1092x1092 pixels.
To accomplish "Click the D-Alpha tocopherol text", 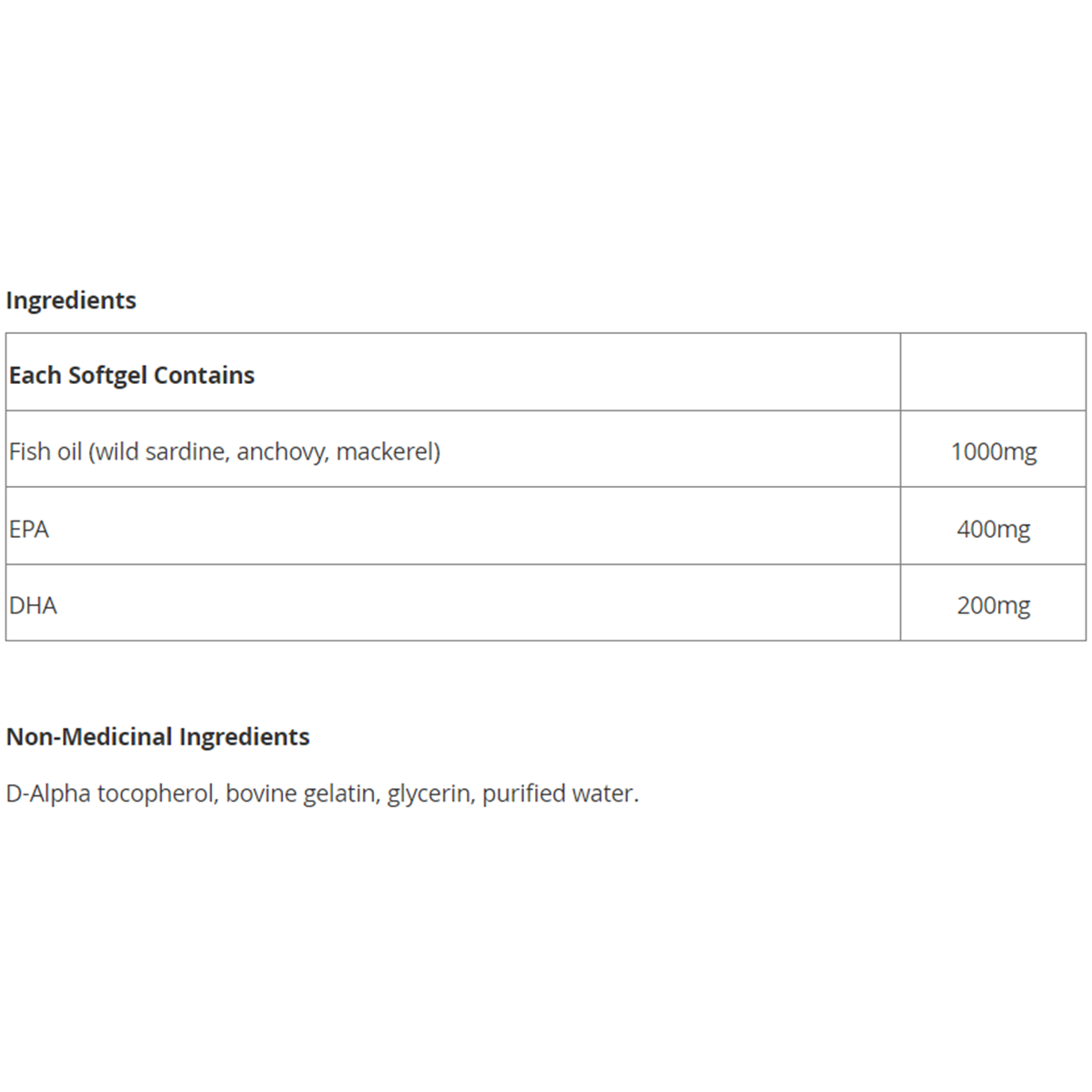I will (x=111, y=794).
